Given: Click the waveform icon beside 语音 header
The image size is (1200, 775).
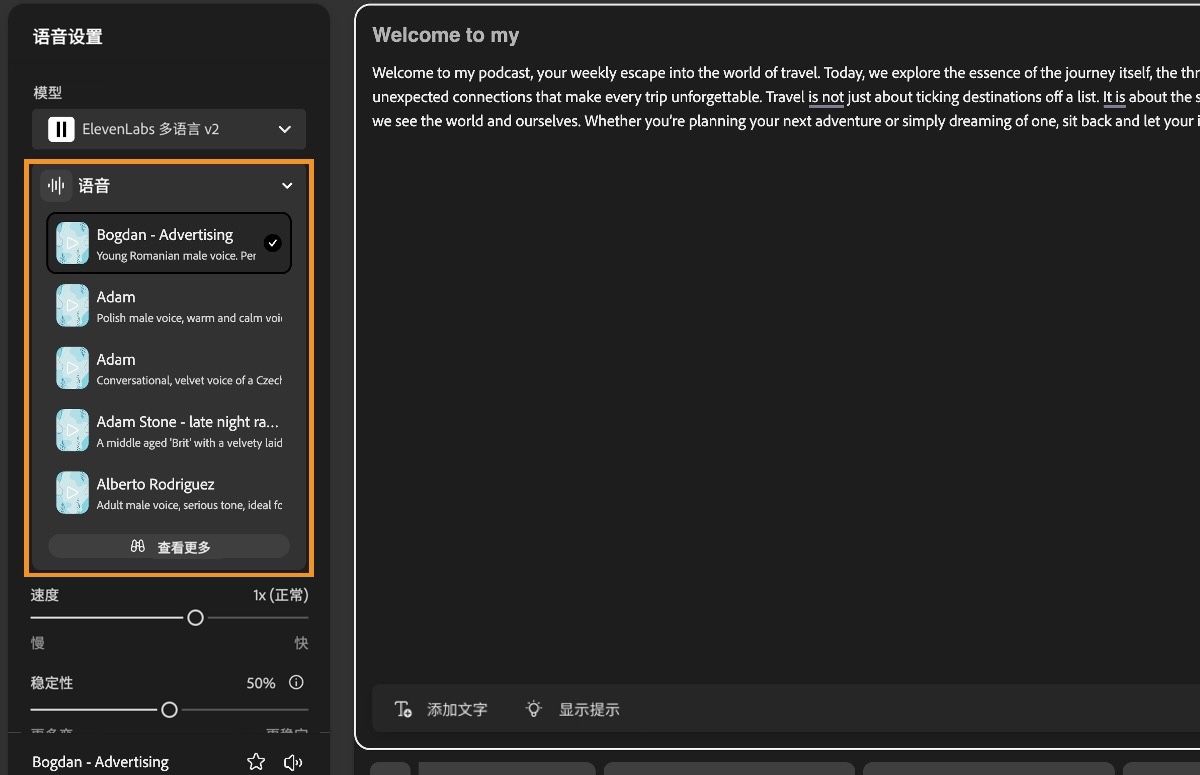Looking at the screenshot, I should point(56,185).
